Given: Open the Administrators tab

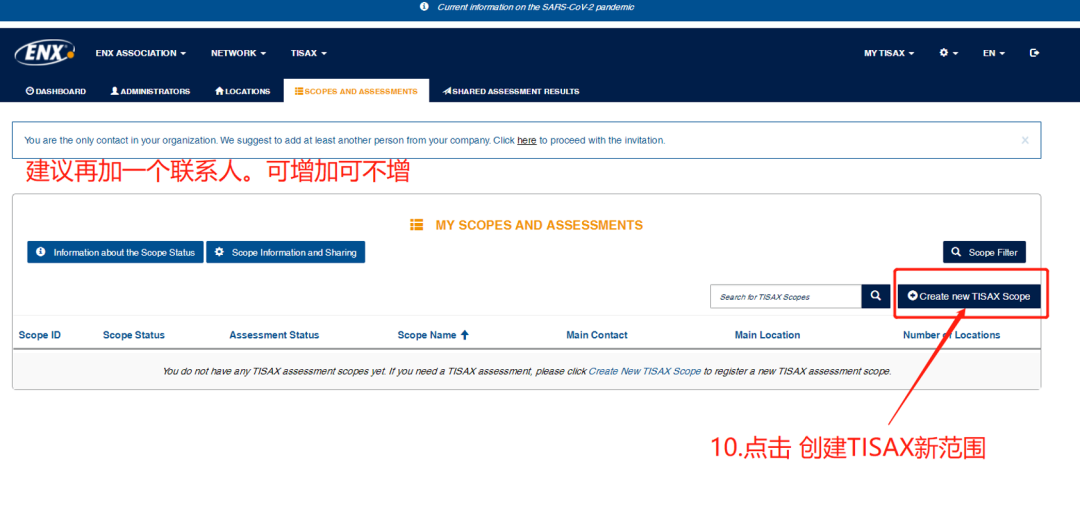Looking at the screenshot, I should [x=150, y=91].
